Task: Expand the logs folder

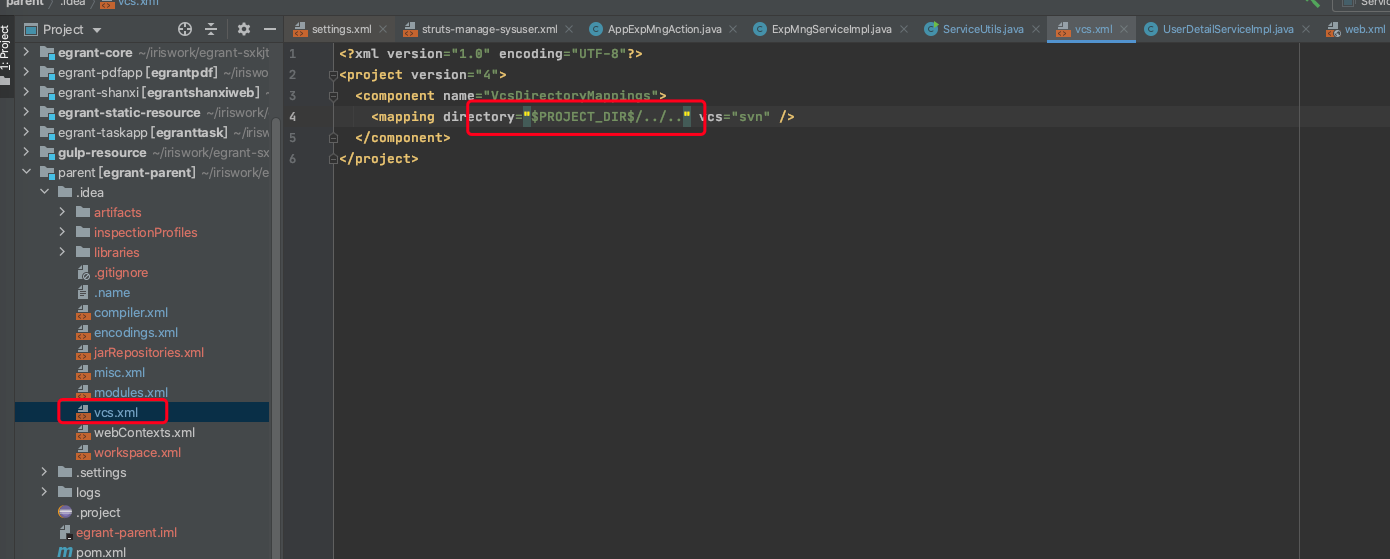Action: coord(44,492)
